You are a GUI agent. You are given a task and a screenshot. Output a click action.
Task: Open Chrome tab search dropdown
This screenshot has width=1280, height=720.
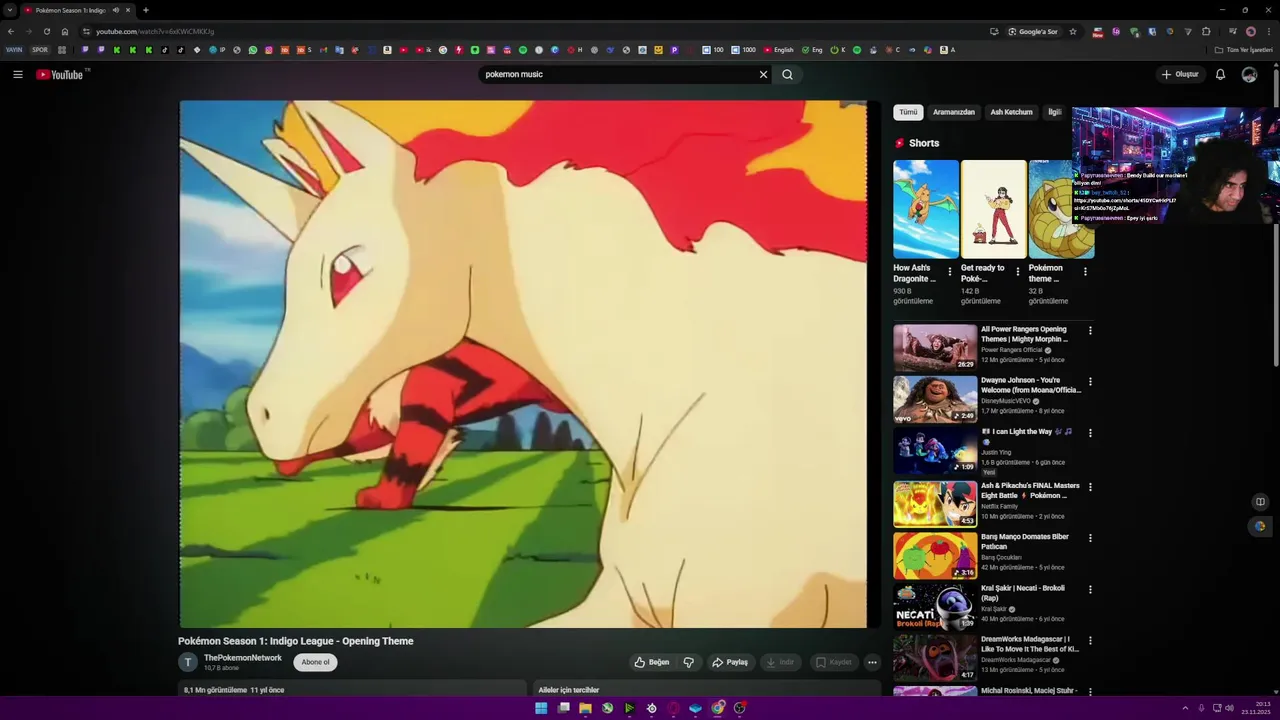tap(10, 10)
